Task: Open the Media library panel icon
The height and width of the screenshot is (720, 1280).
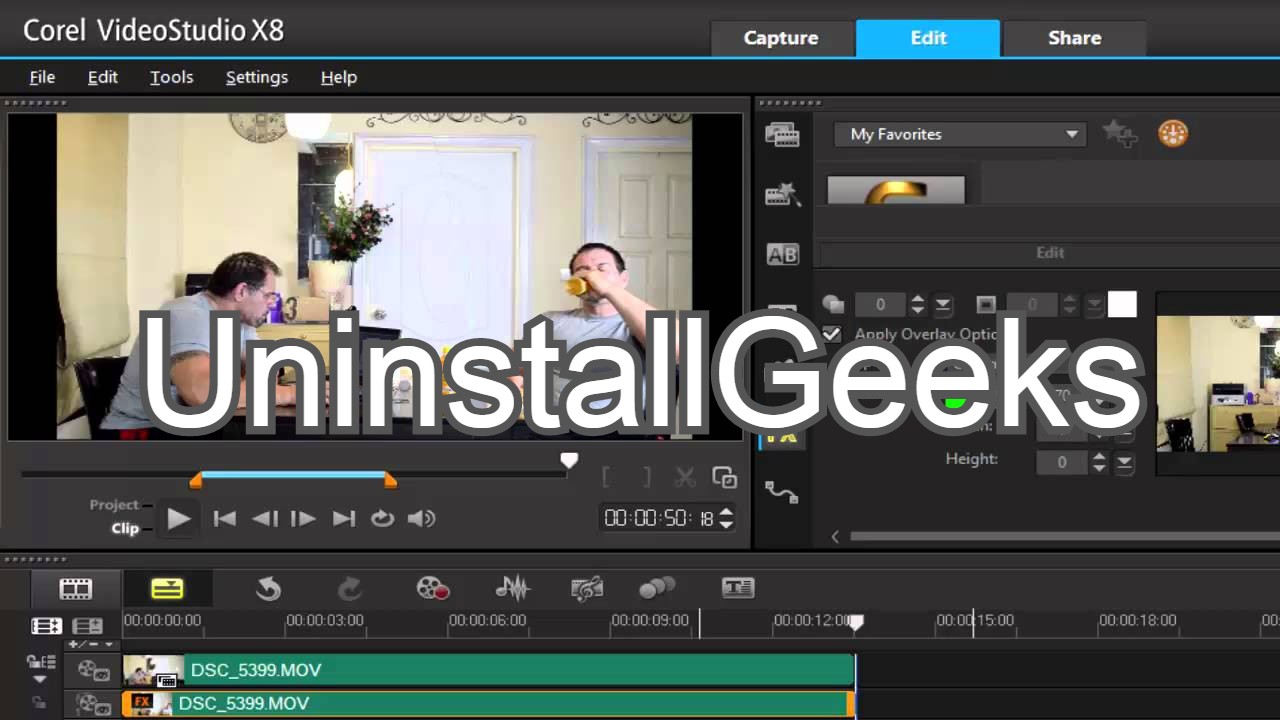Action: coord(782,135)
